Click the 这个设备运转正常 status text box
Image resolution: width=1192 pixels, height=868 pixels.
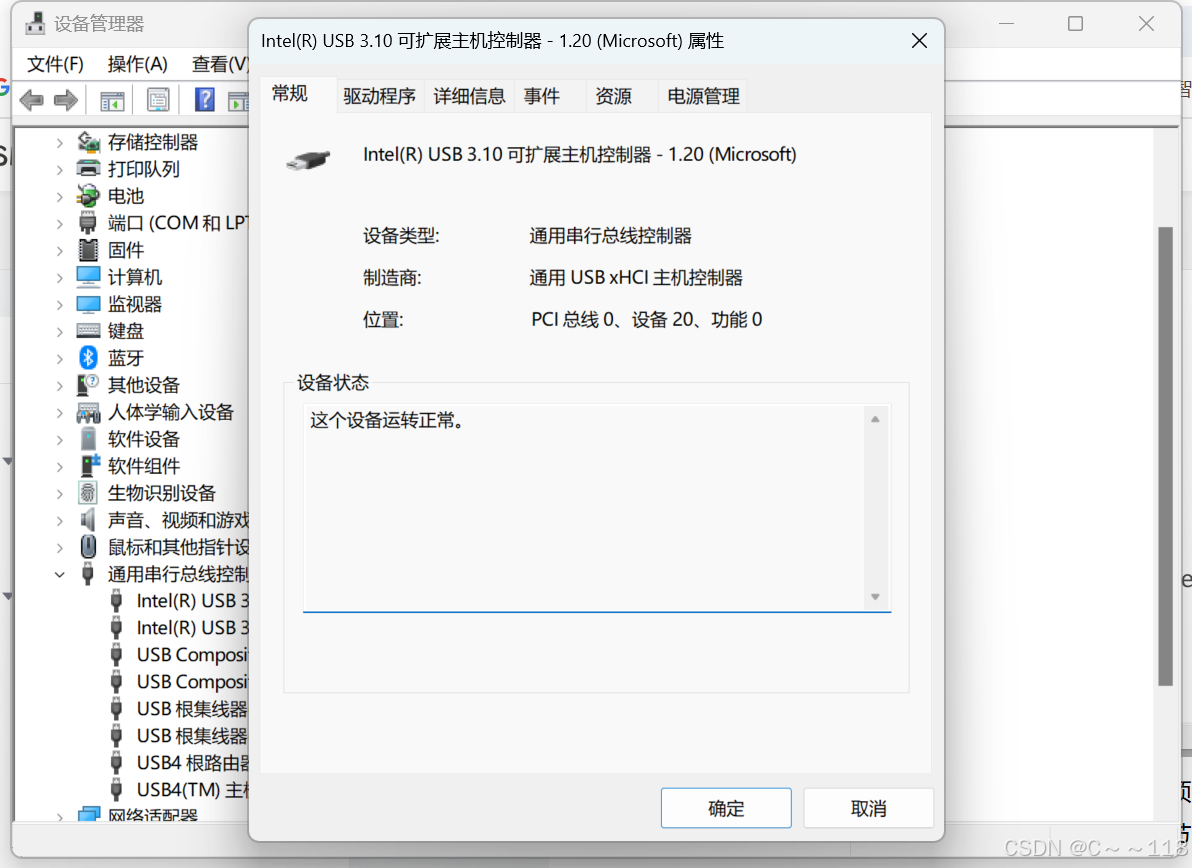(x=597, y=508)
